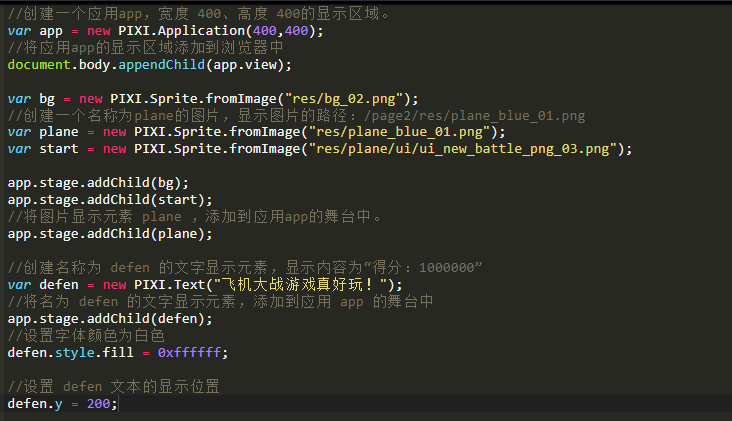The image size is (732, 421).
Task: Click the line 'app.stage.addChild(plane);'
Action: point(110,233)
